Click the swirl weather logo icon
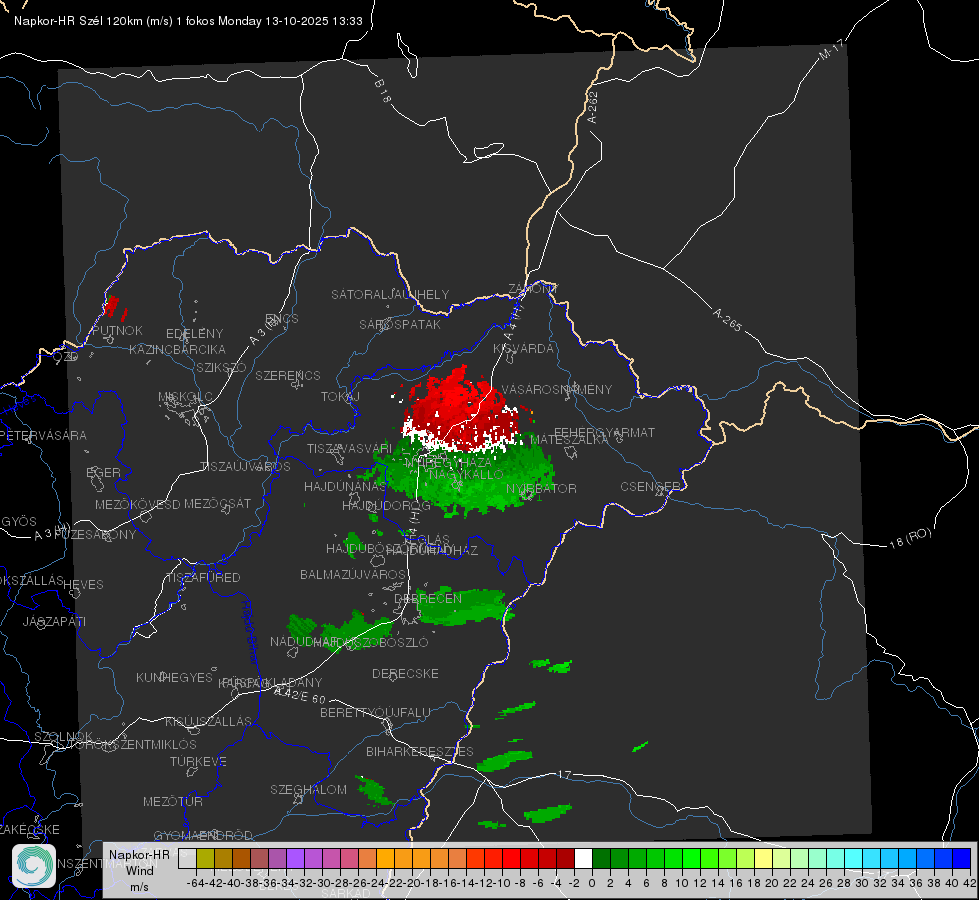The height and width of the screenshot is (900, 979). tap(34, 866)
